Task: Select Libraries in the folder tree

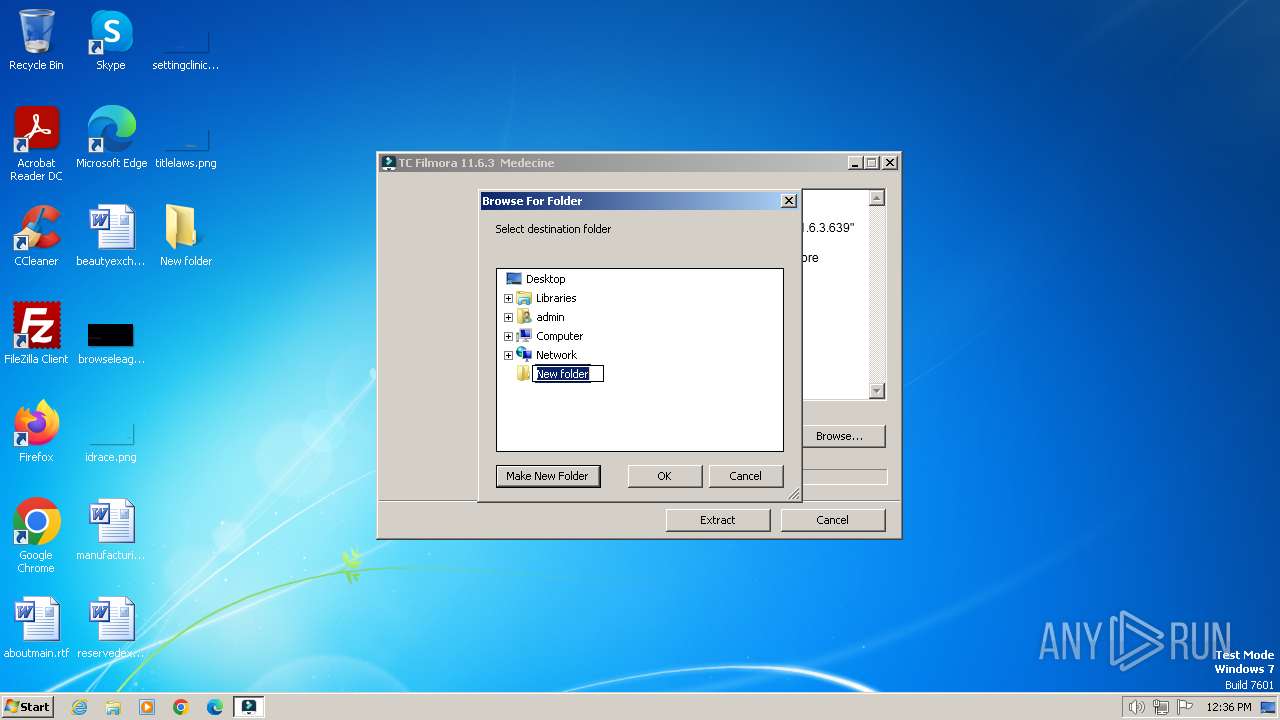Action: pos(556,298)
